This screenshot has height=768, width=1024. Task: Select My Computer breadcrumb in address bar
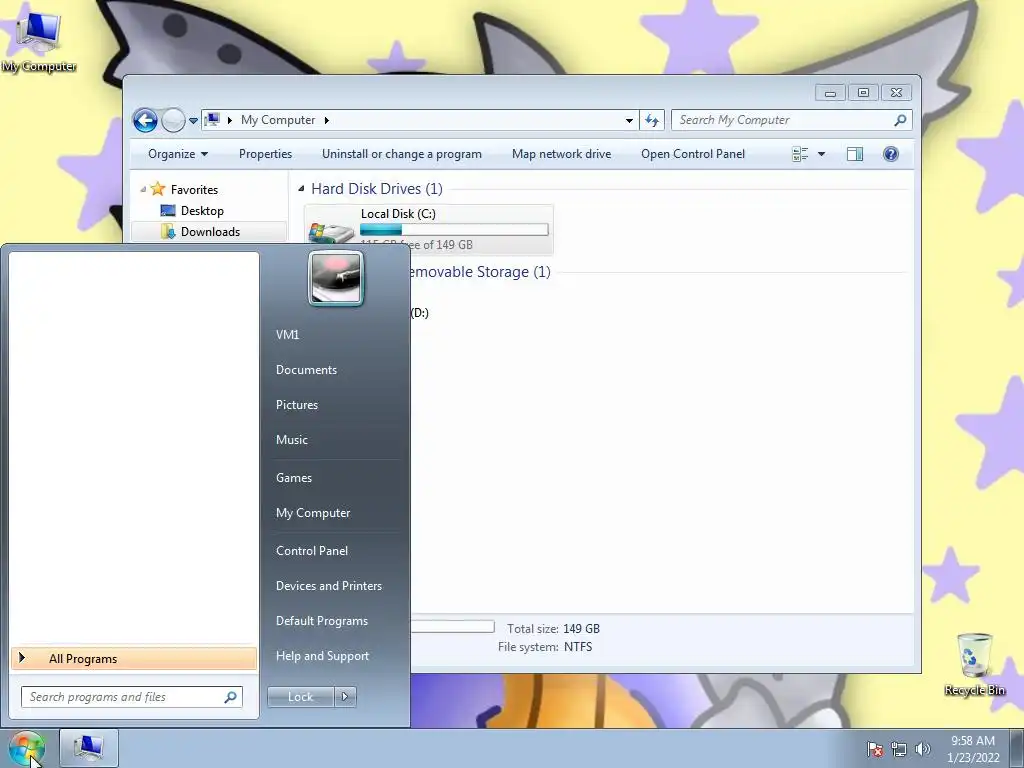(278, 120)
